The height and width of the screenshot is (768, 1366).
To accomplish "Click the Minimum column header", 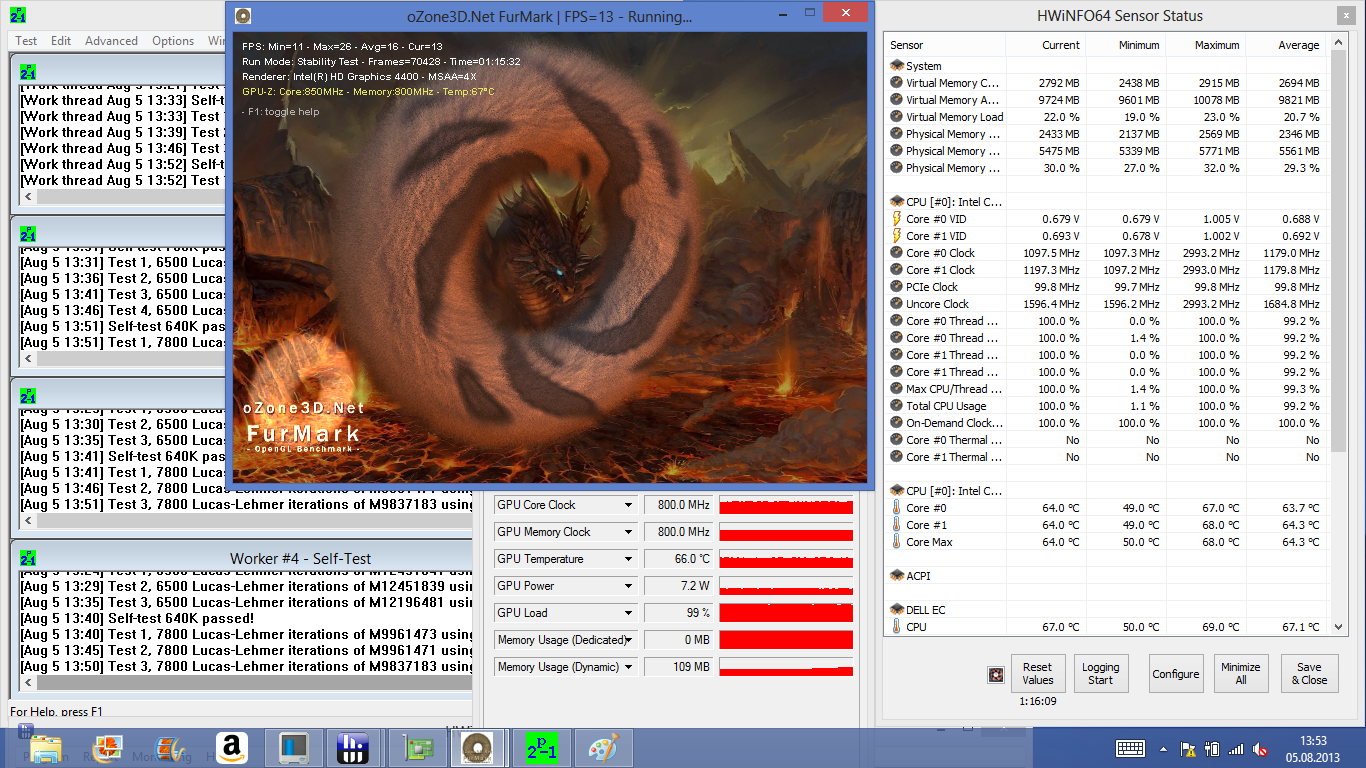I will point(1126,45).
